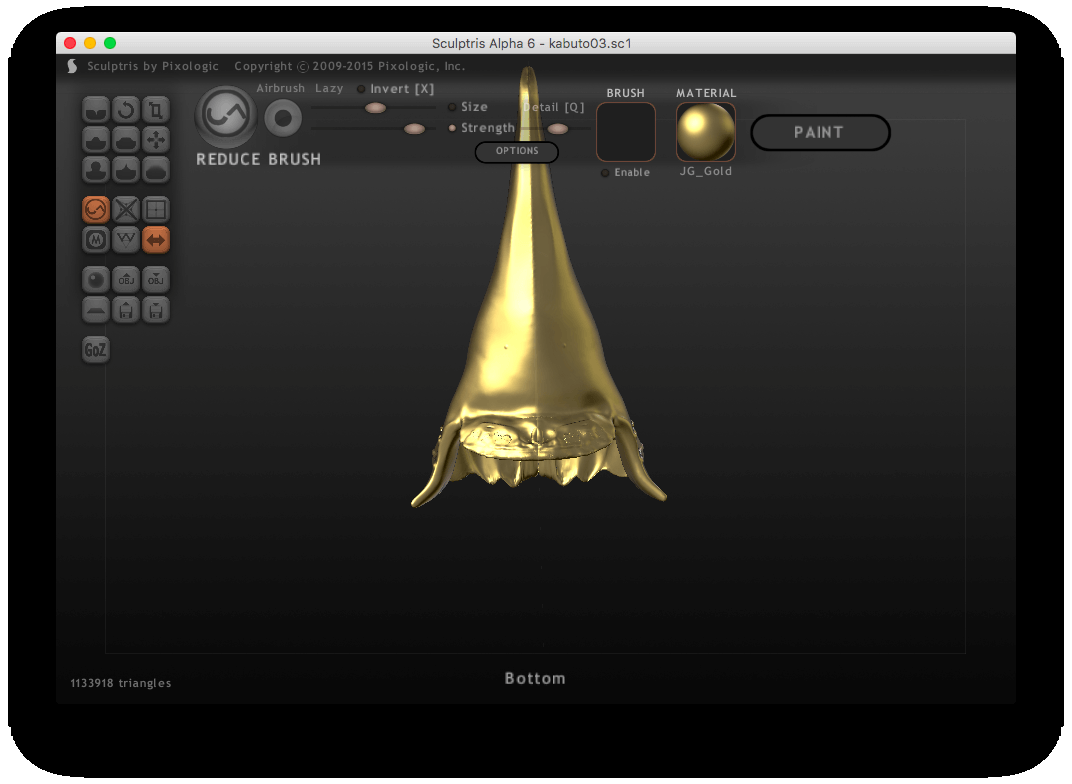Switch to PAINT mode
The height and width of the screenshot is (784, 1072).
tap(820, 133)
